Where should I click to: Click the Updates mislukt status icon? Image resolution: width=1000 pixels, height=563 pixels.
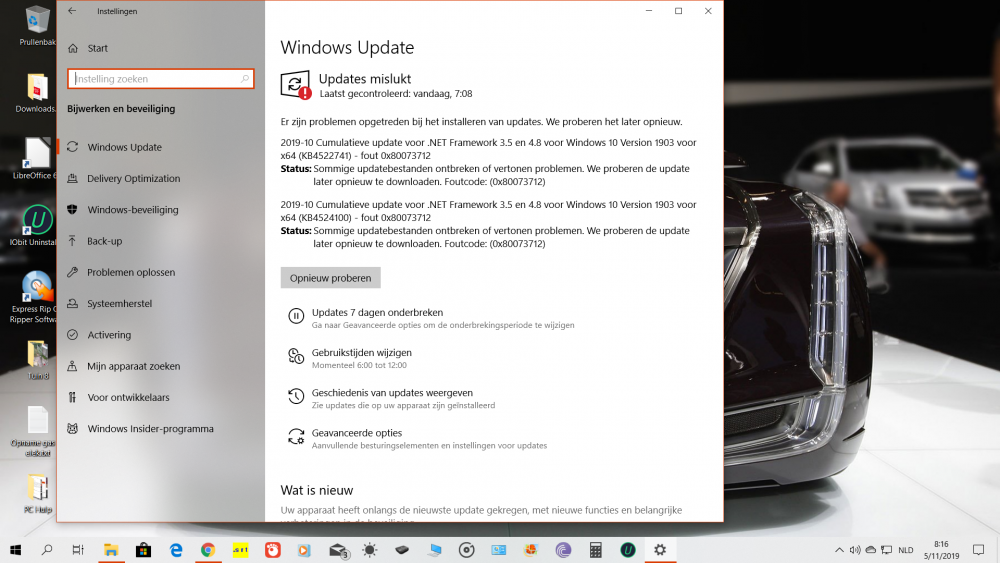pyautogui.click(x=296, y=85)
